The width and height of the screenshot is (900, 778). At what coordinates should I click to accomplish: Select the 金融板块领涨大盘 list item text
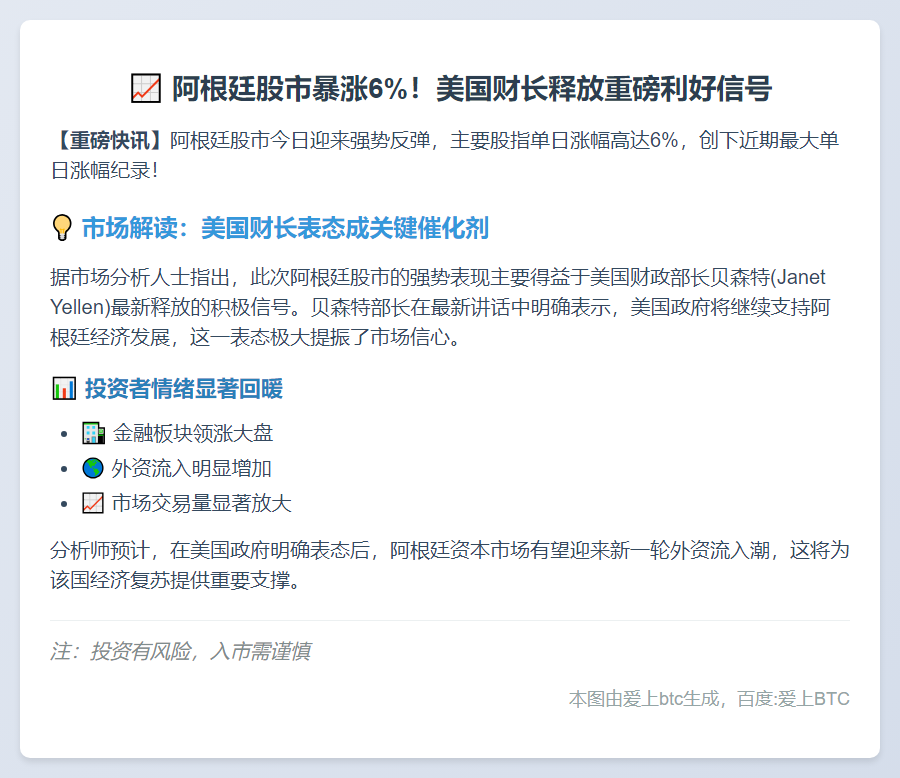[x=192, y=433]
